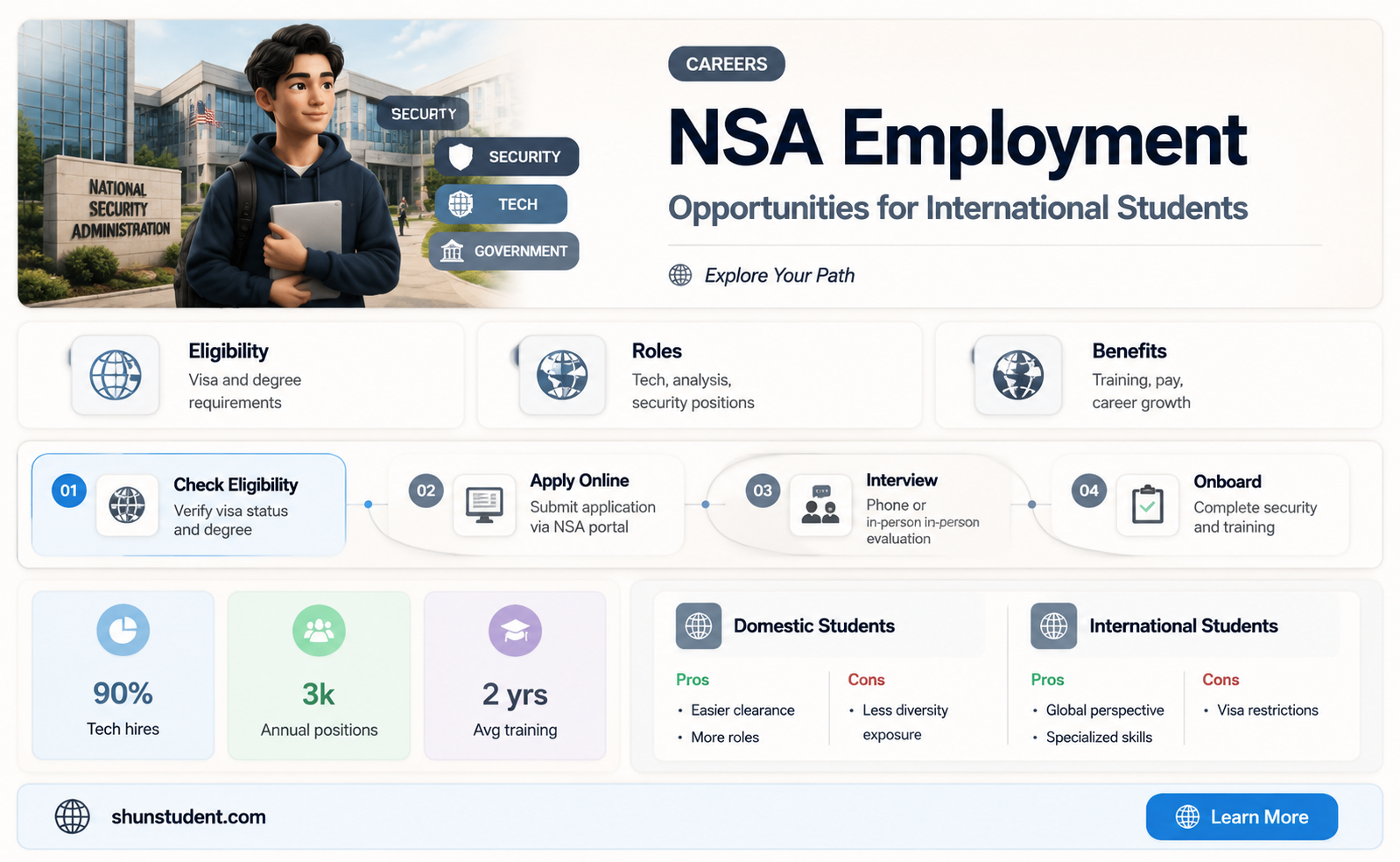Click the 'Benefits' card heading
The height and width of the screenshot is (862, 1400).
[x=1129, y=351]
